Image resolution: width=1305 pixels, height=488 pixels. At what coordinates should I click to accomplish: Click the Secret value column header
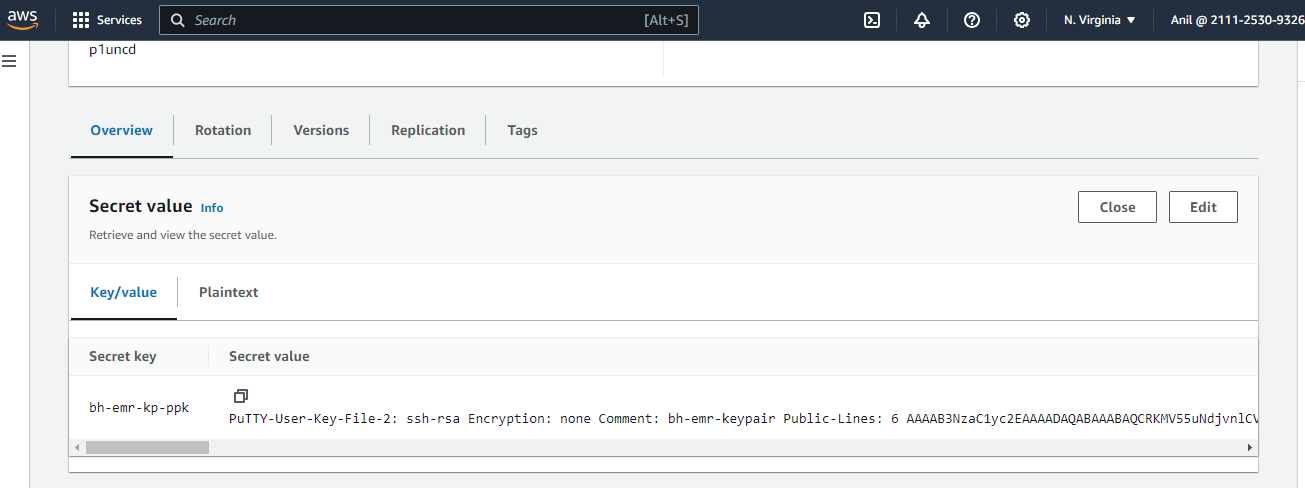click(x=269, y=356)
